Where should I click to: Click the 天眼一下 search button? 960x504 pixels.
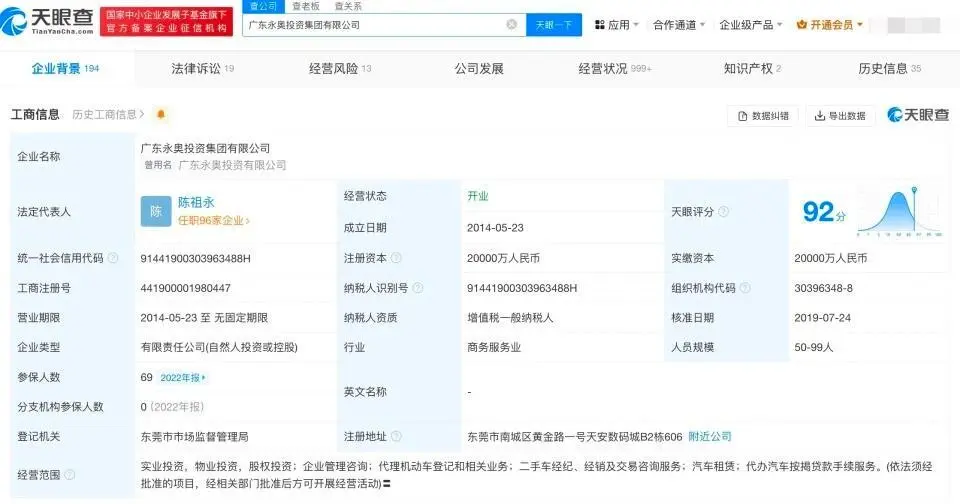pos(553,24)
